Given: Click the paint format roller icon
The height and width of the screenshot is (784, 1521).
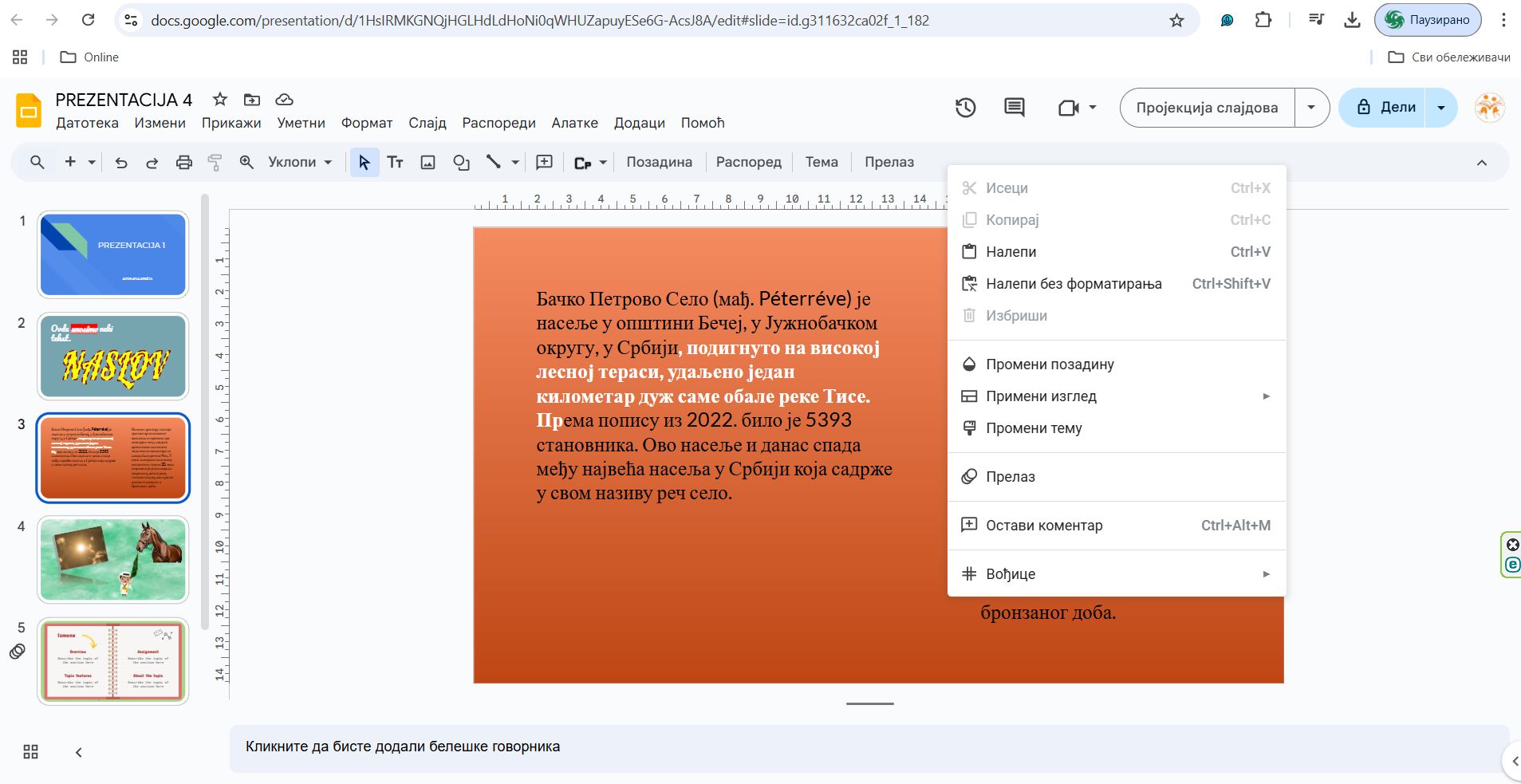Looking at the screenshot, I should point(215,163).
